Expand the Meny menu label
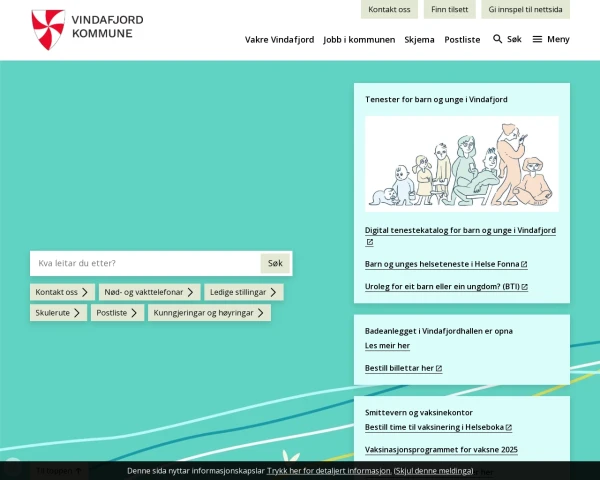600x480 pixels. 558,39
